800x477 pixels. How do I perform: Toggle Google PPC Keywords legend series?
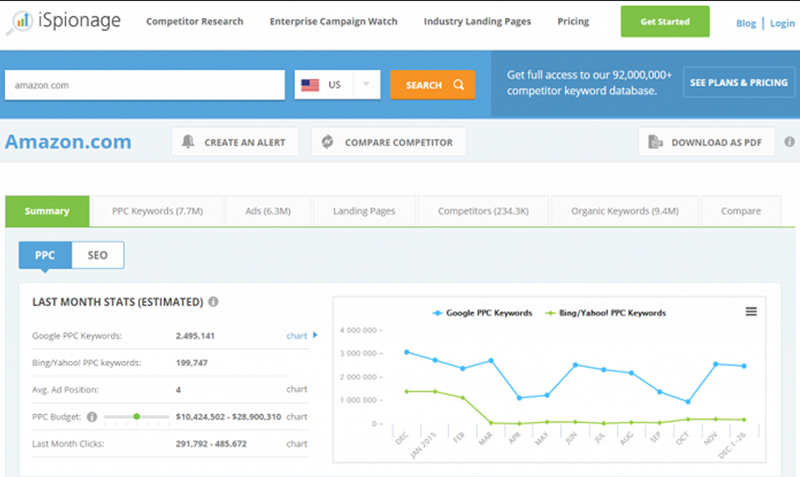pos(482,313)
